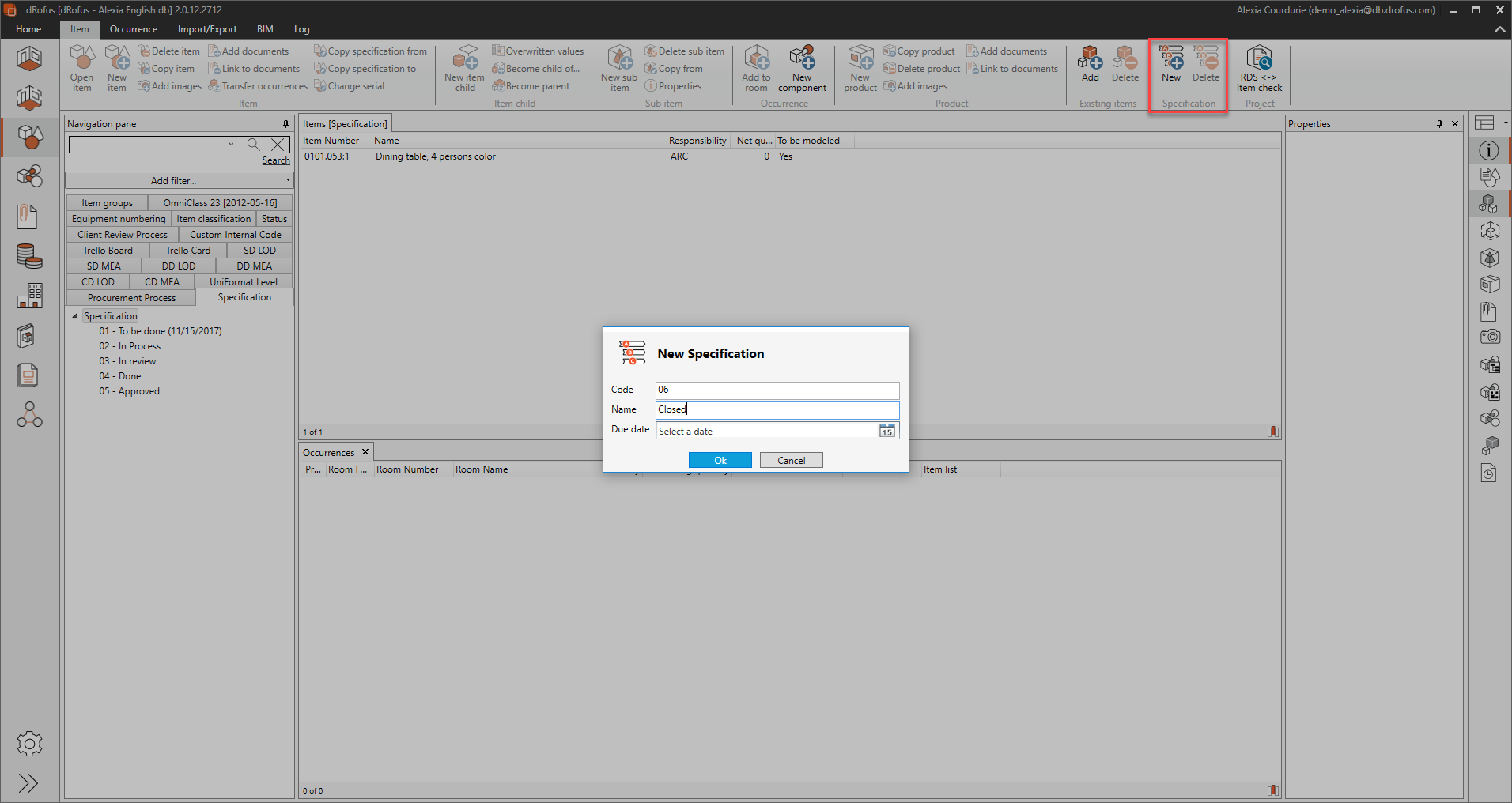1512x803 pixels.
Task: Click the magnifier search icon in Navigation pane
Action: click(x=253, y=144)
